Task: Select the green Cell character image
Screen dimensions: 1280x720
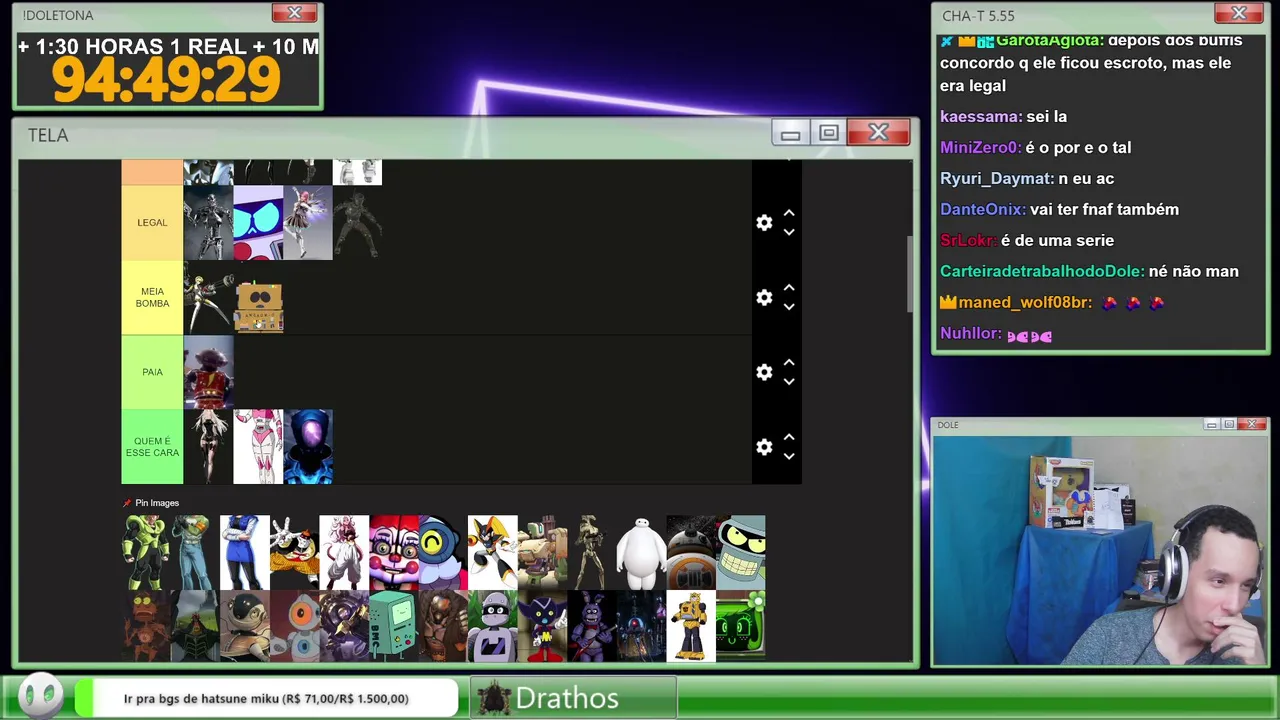Action: tap(146, 552)
